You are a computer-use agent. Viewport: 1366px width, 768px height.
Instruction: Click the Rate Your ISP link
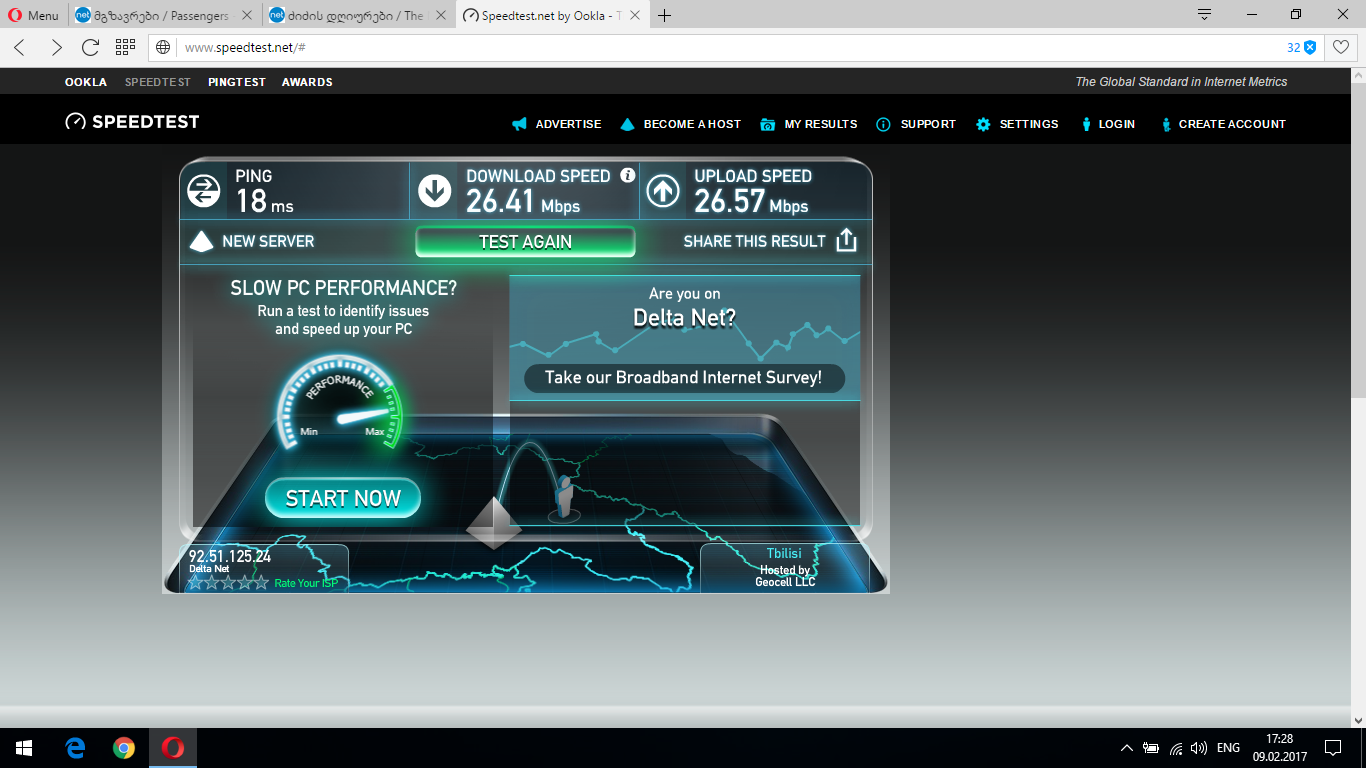point(306,583)
